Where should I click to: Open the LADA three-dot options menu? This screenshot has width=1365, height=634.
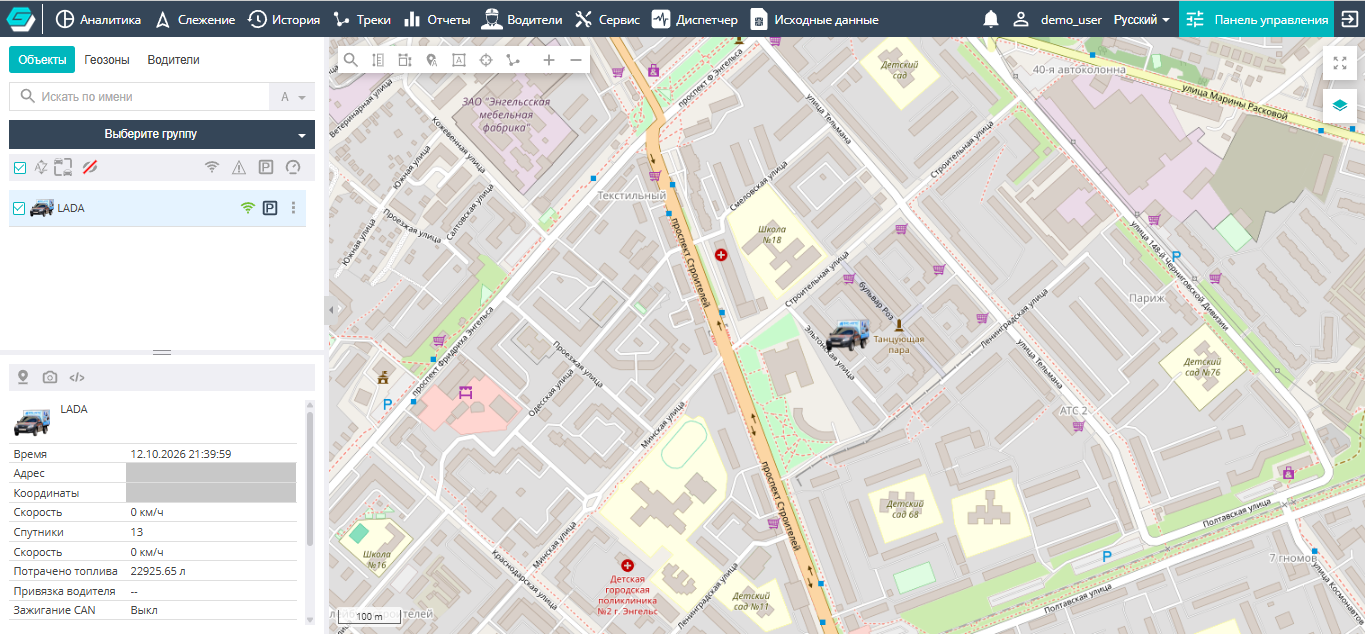(x=293, y=208)
